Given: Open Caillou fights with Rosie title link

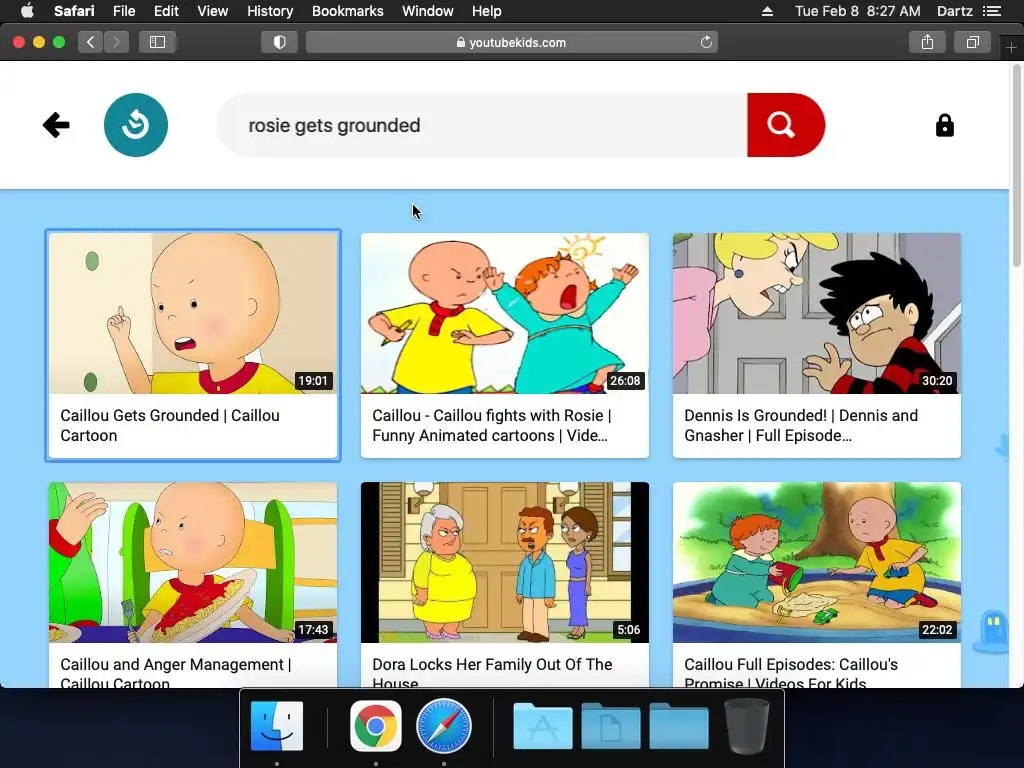Looking at the screenshot, I should (492, 425).
